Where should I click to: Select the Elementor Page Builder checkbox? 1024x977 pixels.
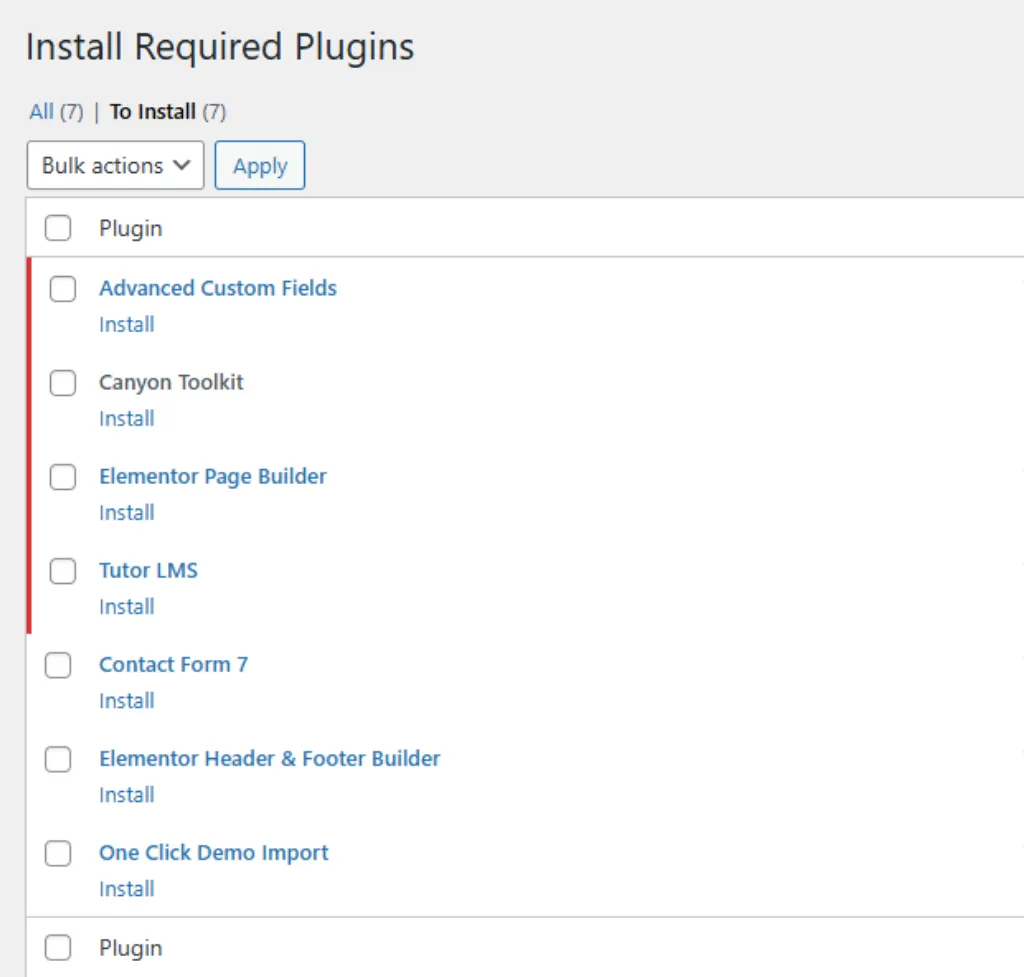click(x=63, y=477)
